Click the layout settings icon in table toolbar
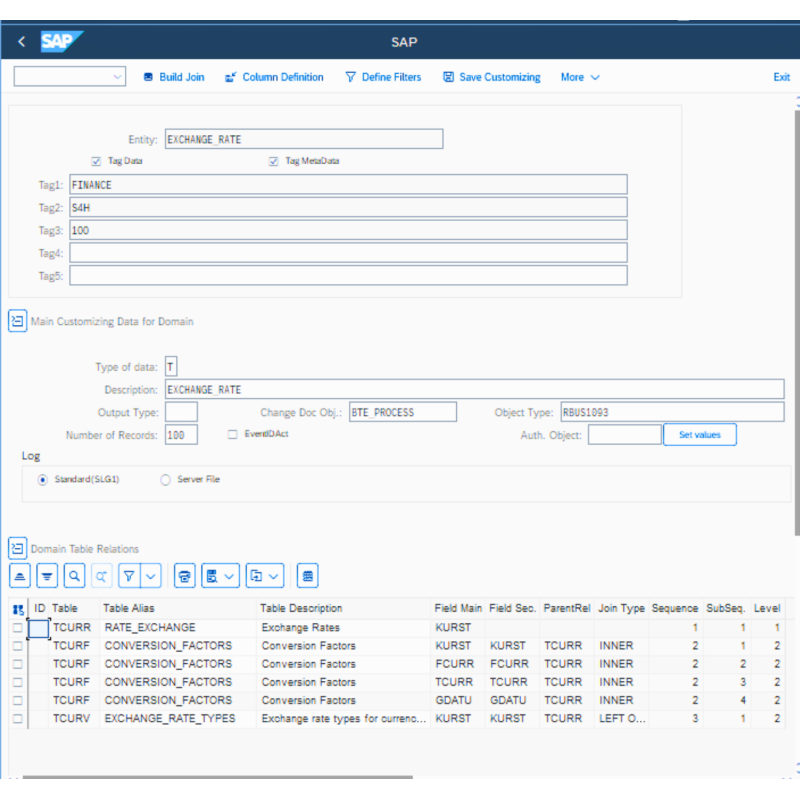 click(x=308, y=576)
